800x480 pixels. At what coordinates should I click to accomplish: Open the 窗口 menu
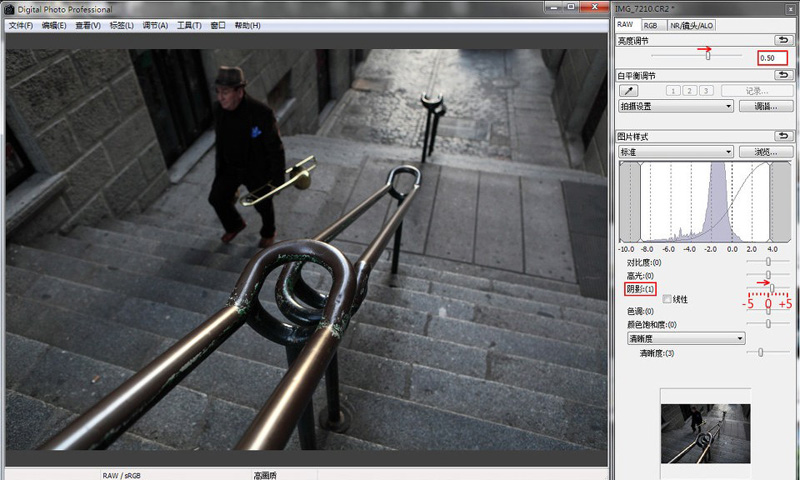(x=218, y=26)
